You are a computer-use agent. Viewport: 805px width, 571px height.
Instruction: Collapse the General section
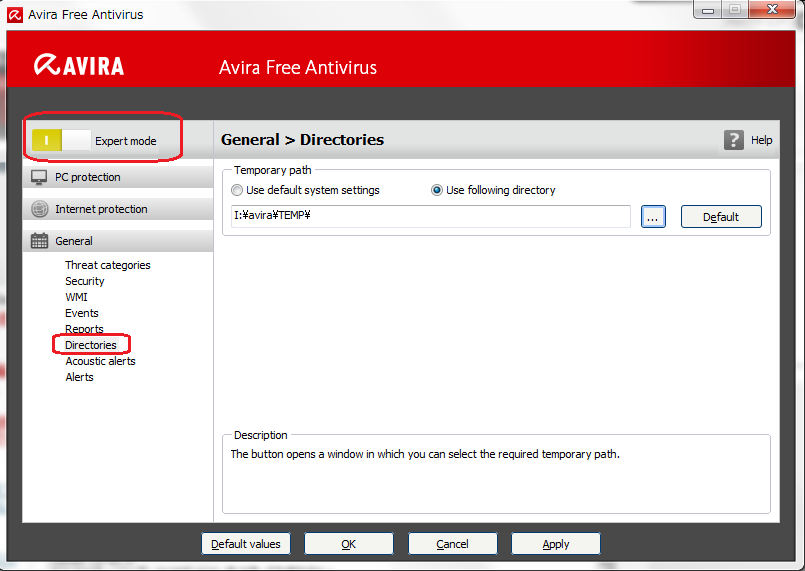(x=118, y=241)
